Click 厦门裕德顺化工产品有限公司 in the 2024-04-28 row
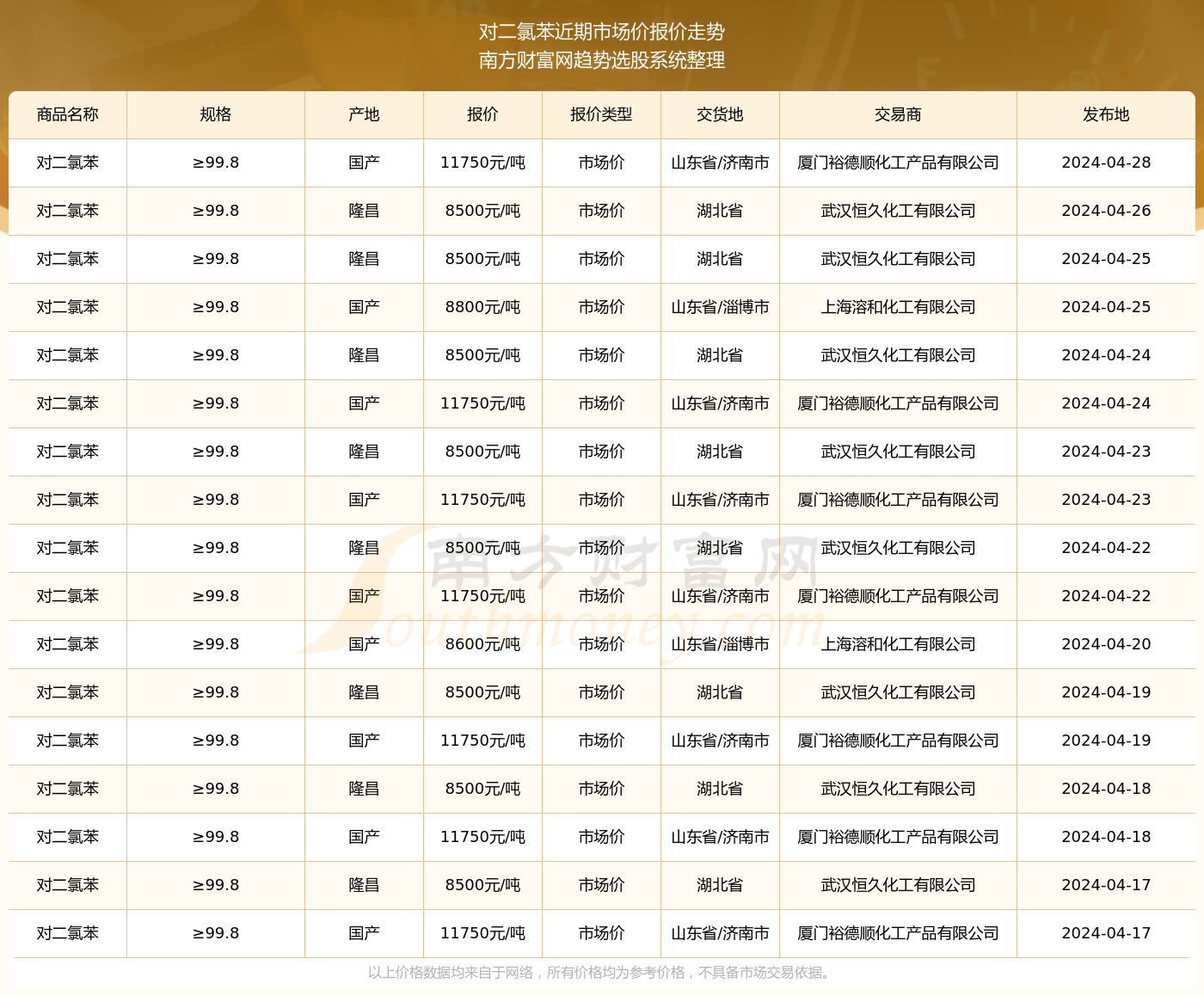The image size is (1204, 996). point(898,163)
